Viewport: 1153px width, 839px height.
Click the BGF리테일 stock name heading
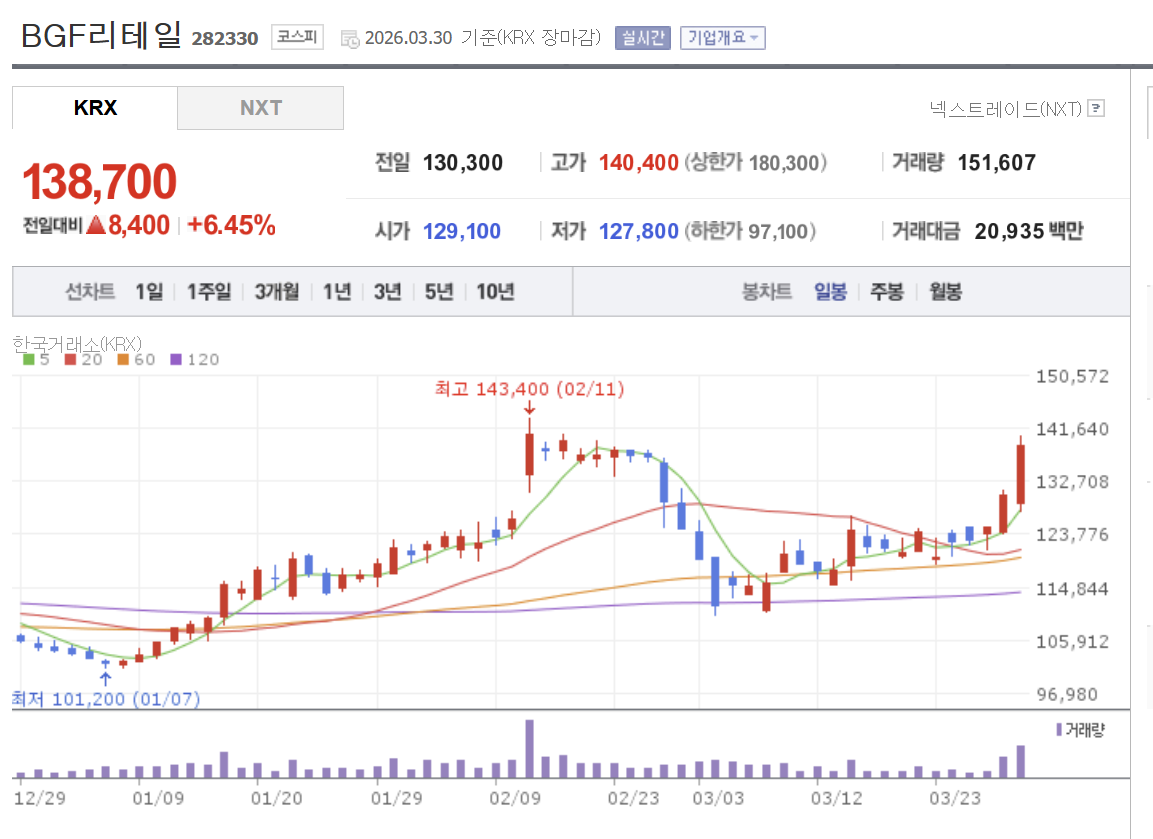pos(101,35)
